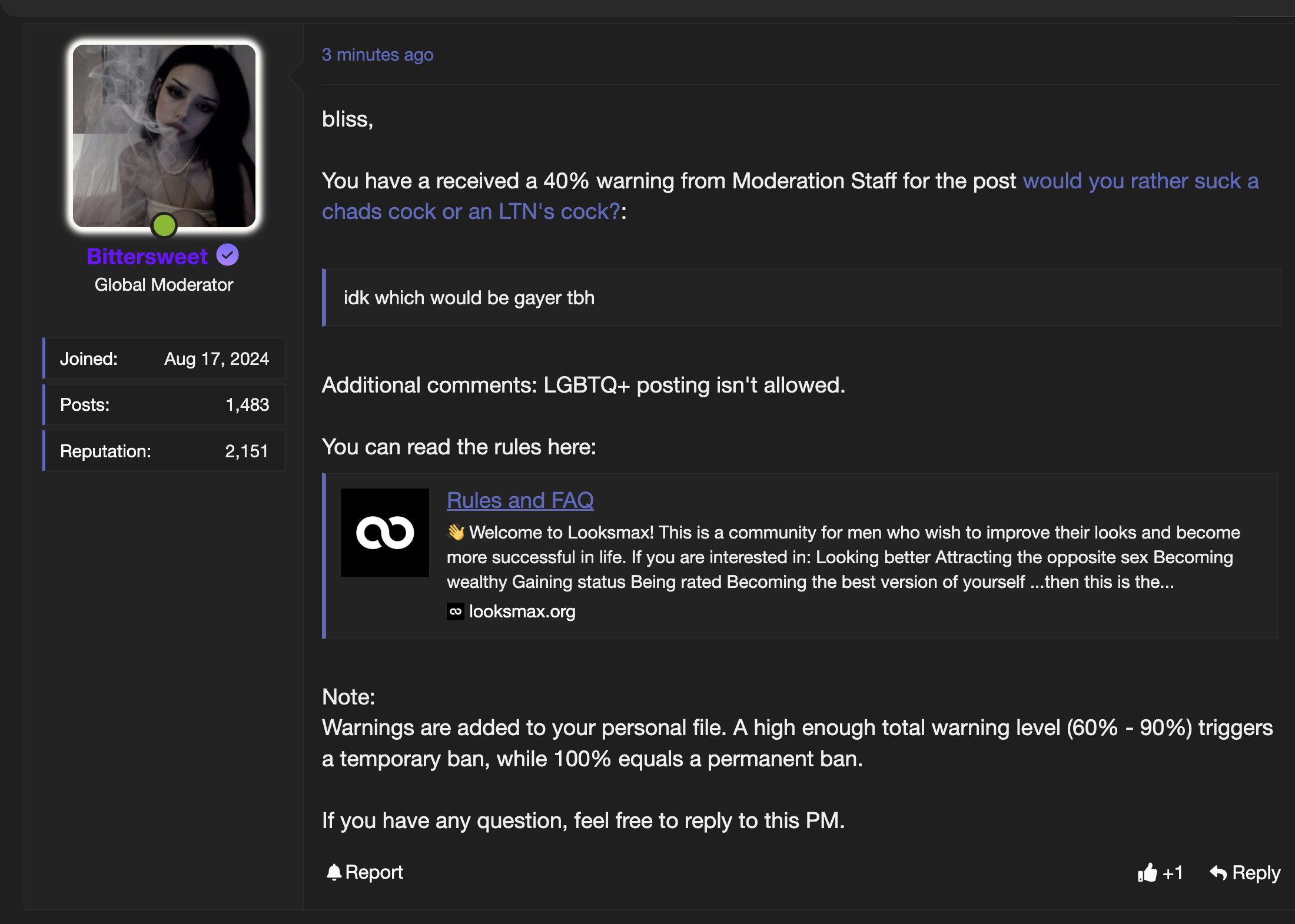Click the 'Additional comments' line
1295x924 pixels.
coord(583,385)
